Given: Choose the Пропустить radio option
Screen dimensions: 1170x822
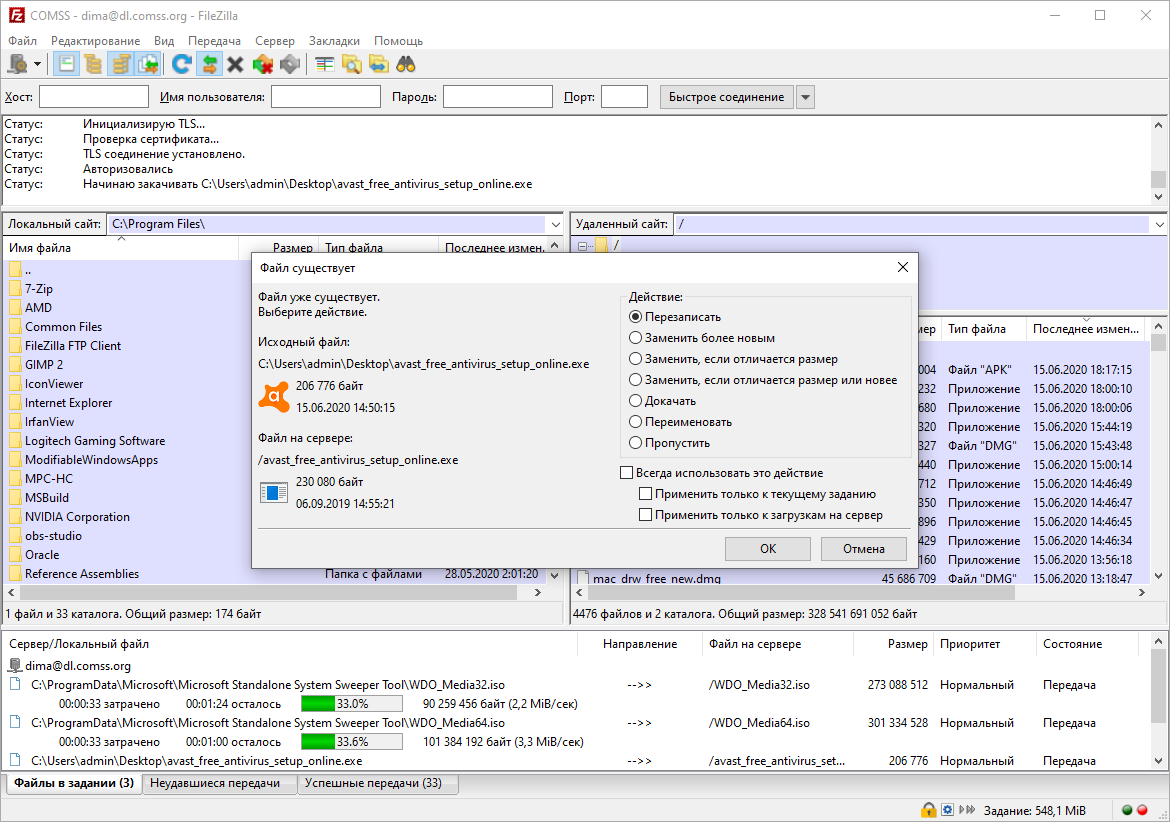Looking at the screenshot, I should pos(669,442).
